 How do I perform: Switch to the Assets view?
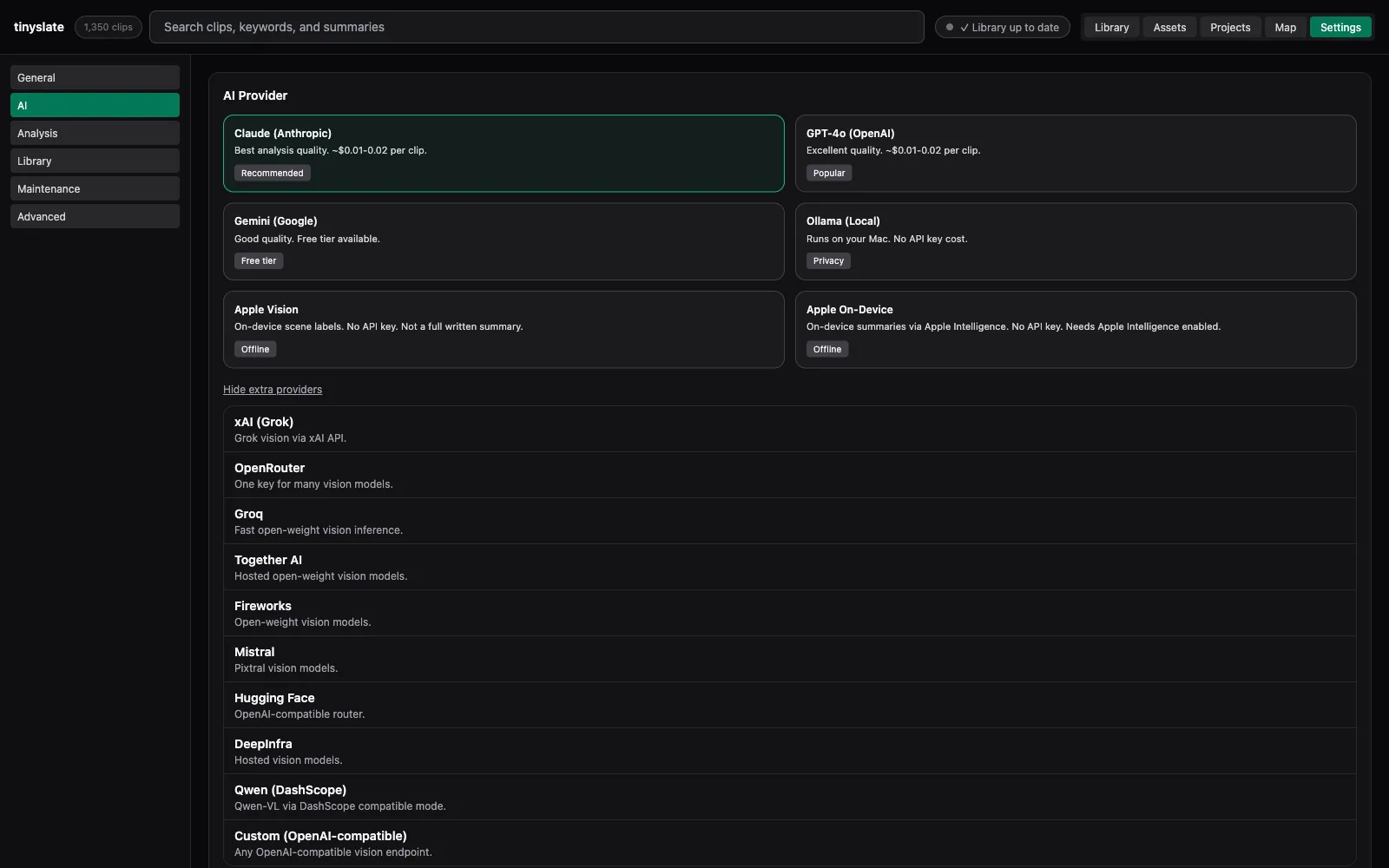[x=1169, y=27]
